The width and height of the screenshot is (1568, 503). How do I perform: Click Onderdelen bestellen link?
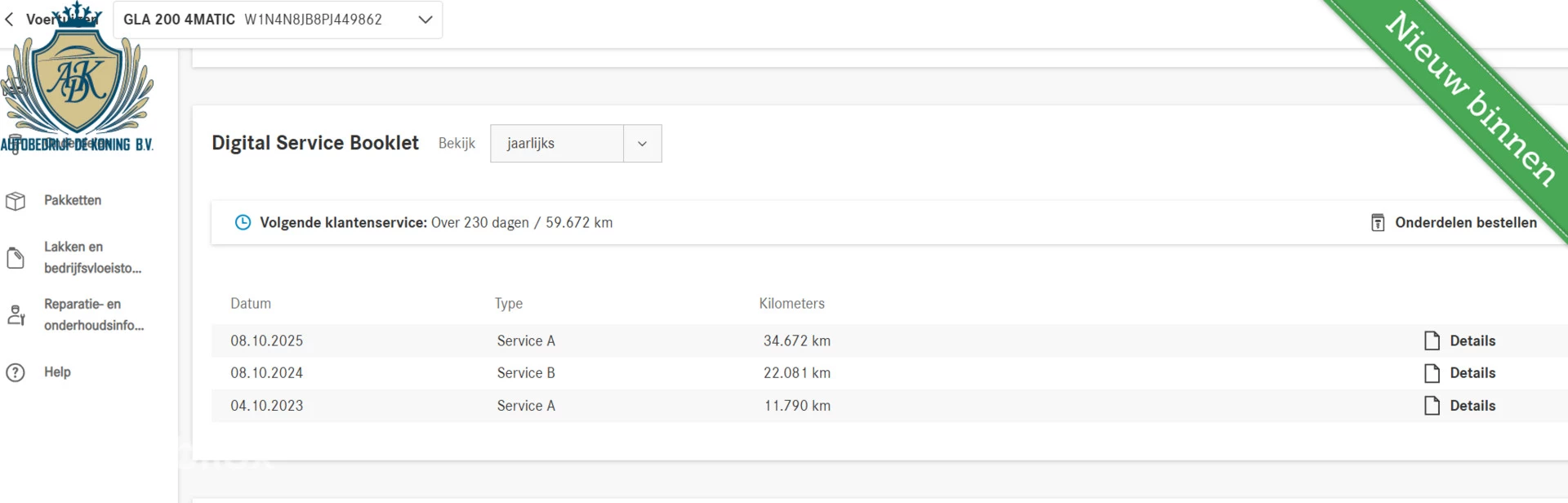click(x=1465, y=223)
